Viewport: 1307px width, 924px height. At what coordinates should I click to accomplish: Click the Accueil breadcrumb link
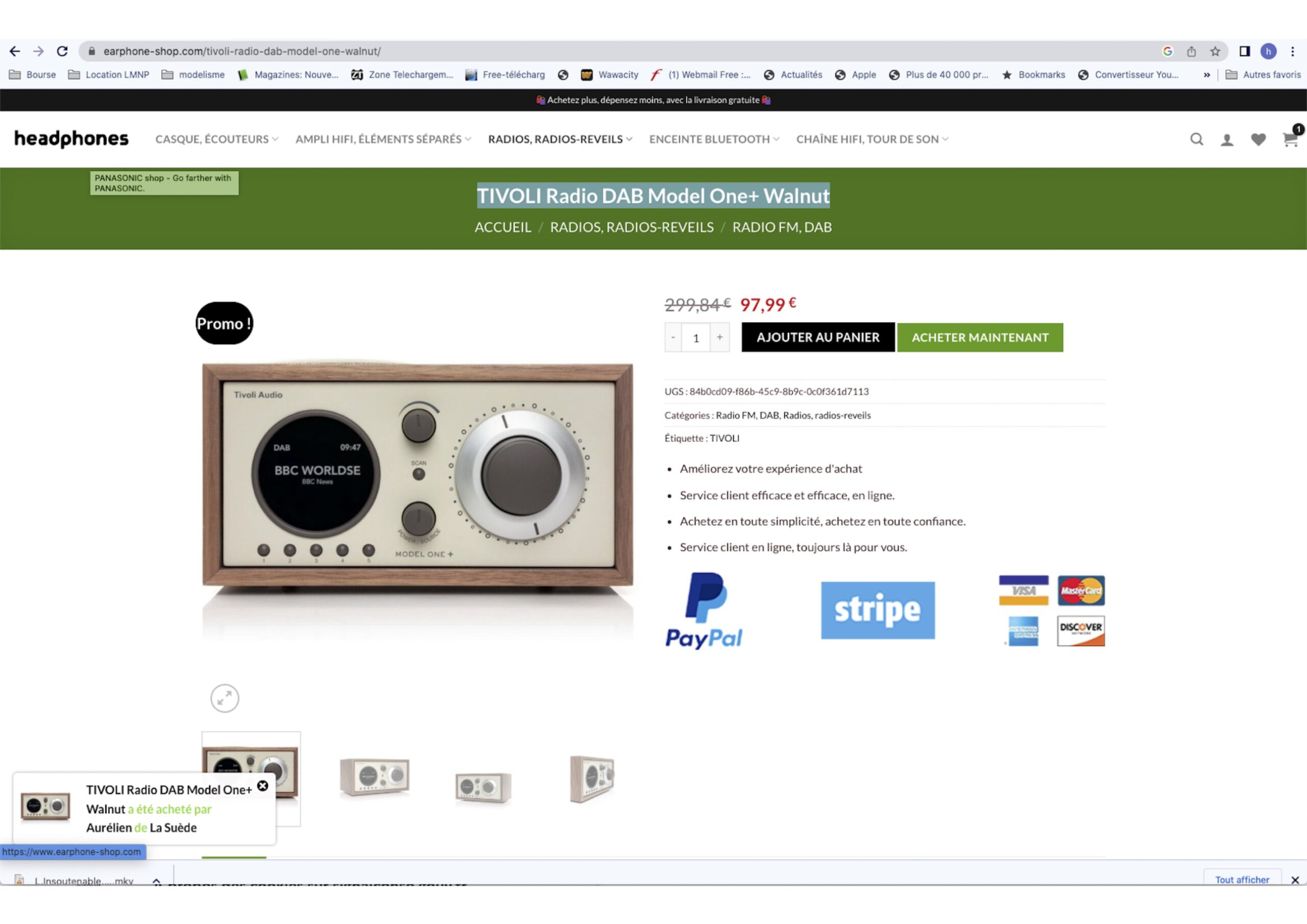coord(503,227)
